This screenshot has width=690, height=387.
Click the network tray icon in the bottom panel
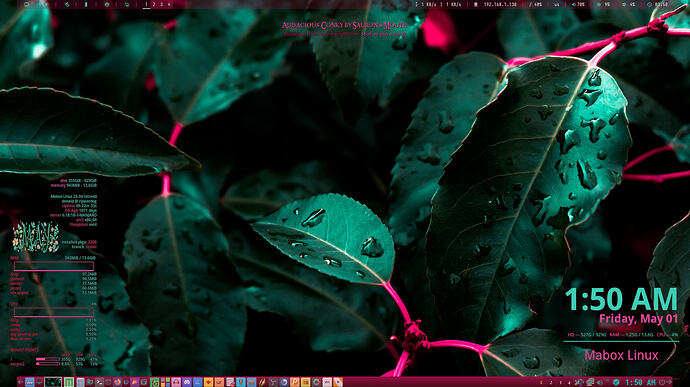[x=590, y=382]
